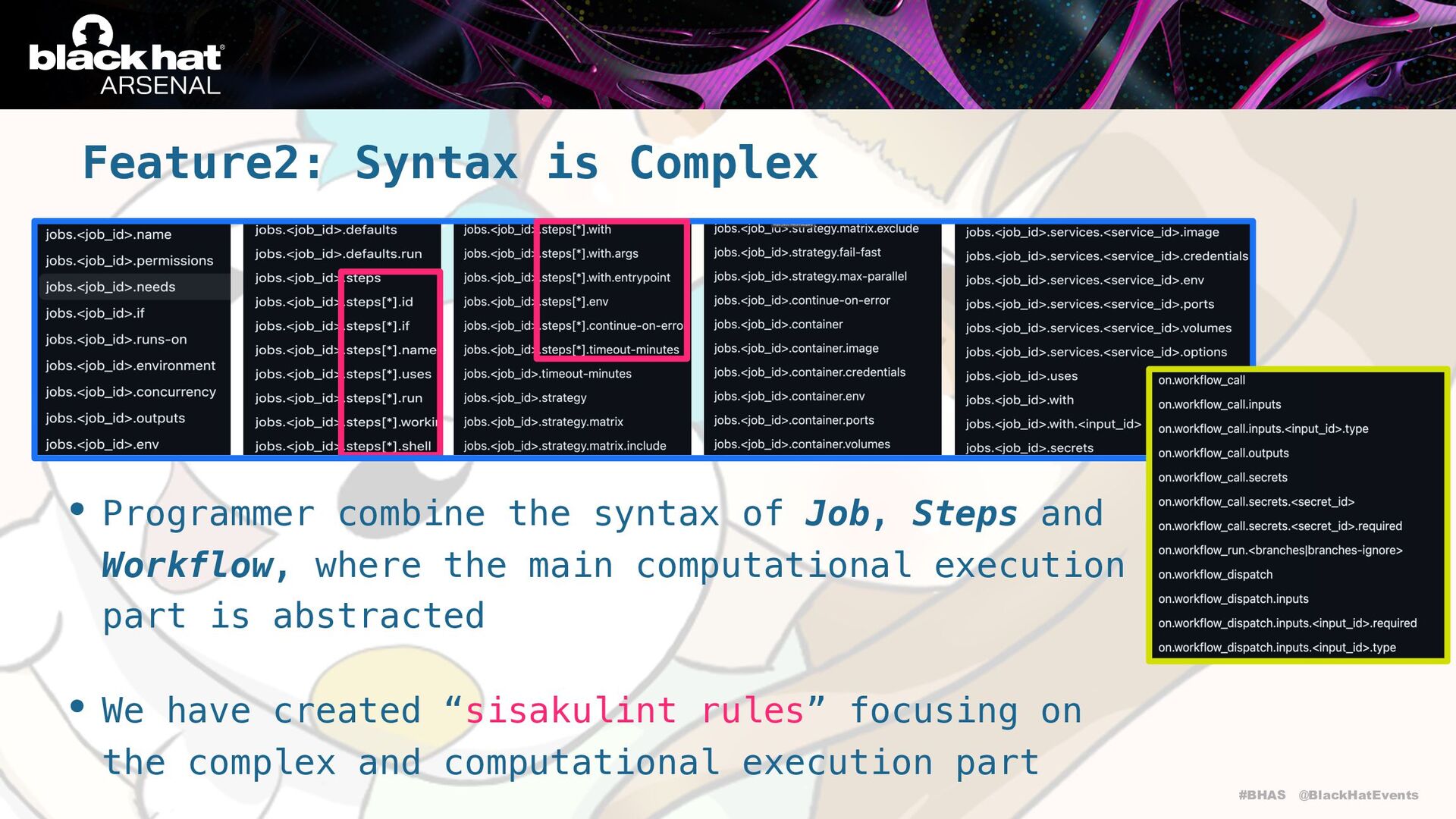
Task: Select jobs.<job_id>.needs entry
Action: 111,287
